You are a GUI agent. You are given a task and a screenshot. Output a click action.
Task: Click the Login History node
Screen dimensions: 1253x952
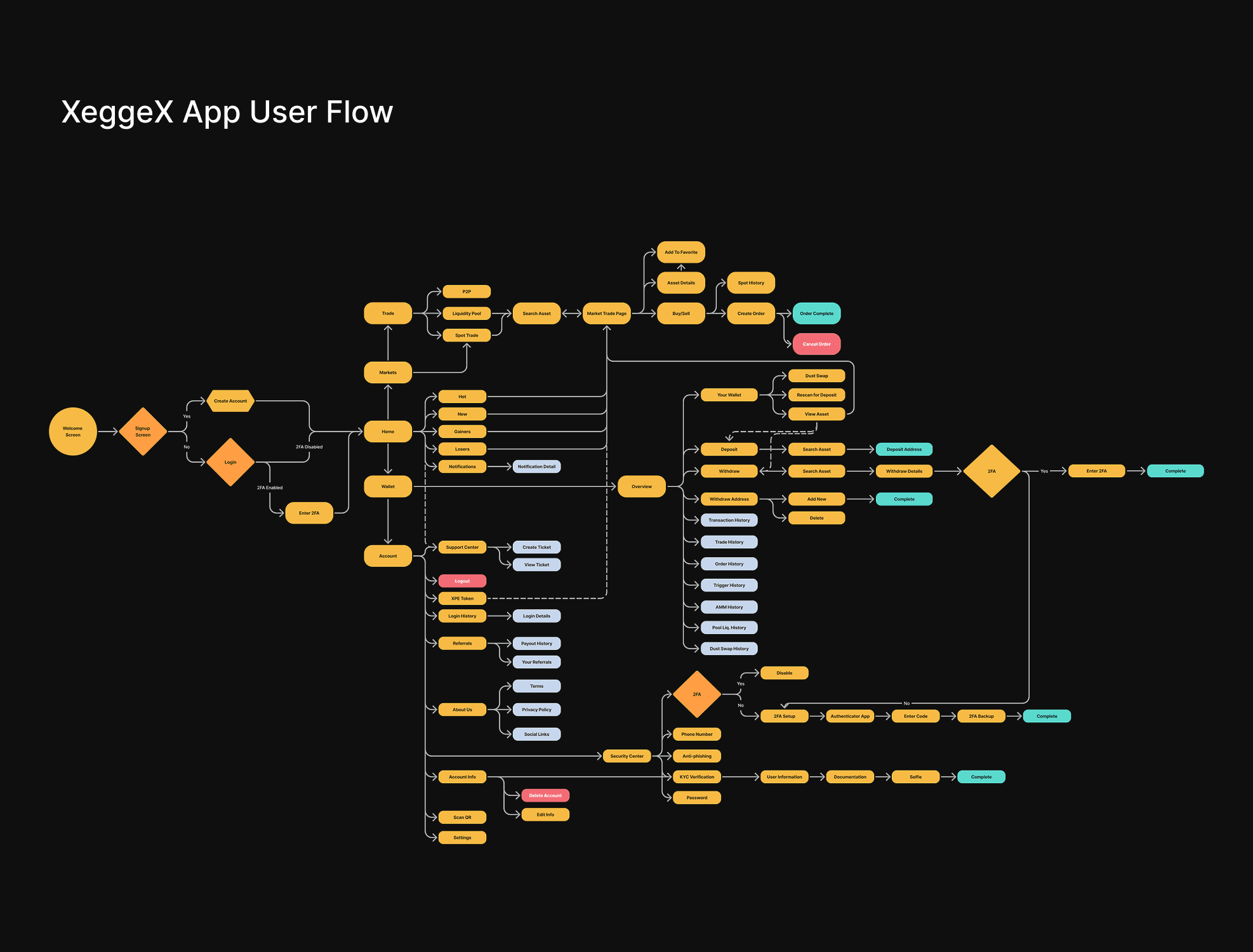coord(462,616)
